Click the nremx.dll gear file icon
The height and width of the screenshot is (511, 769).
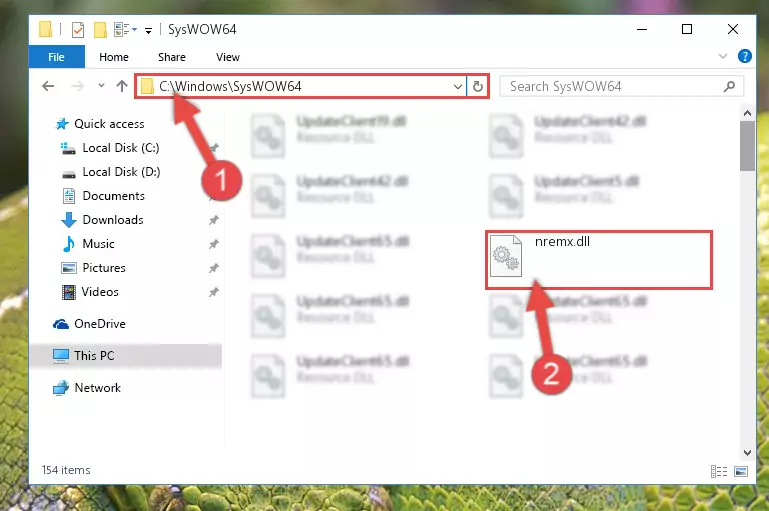point(506,256)
